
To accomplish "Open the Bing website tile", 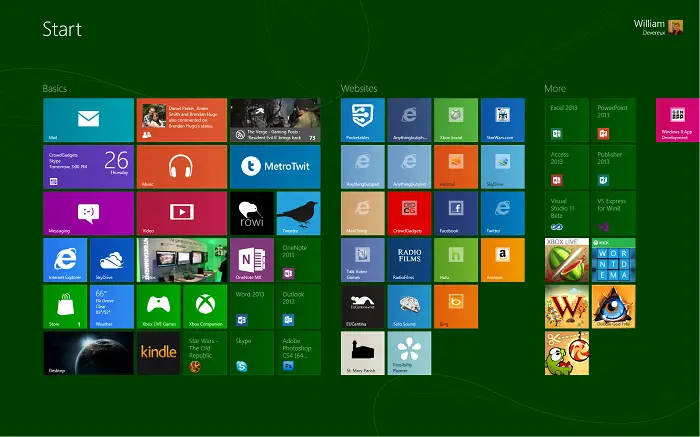I will [x=456, y=307].
